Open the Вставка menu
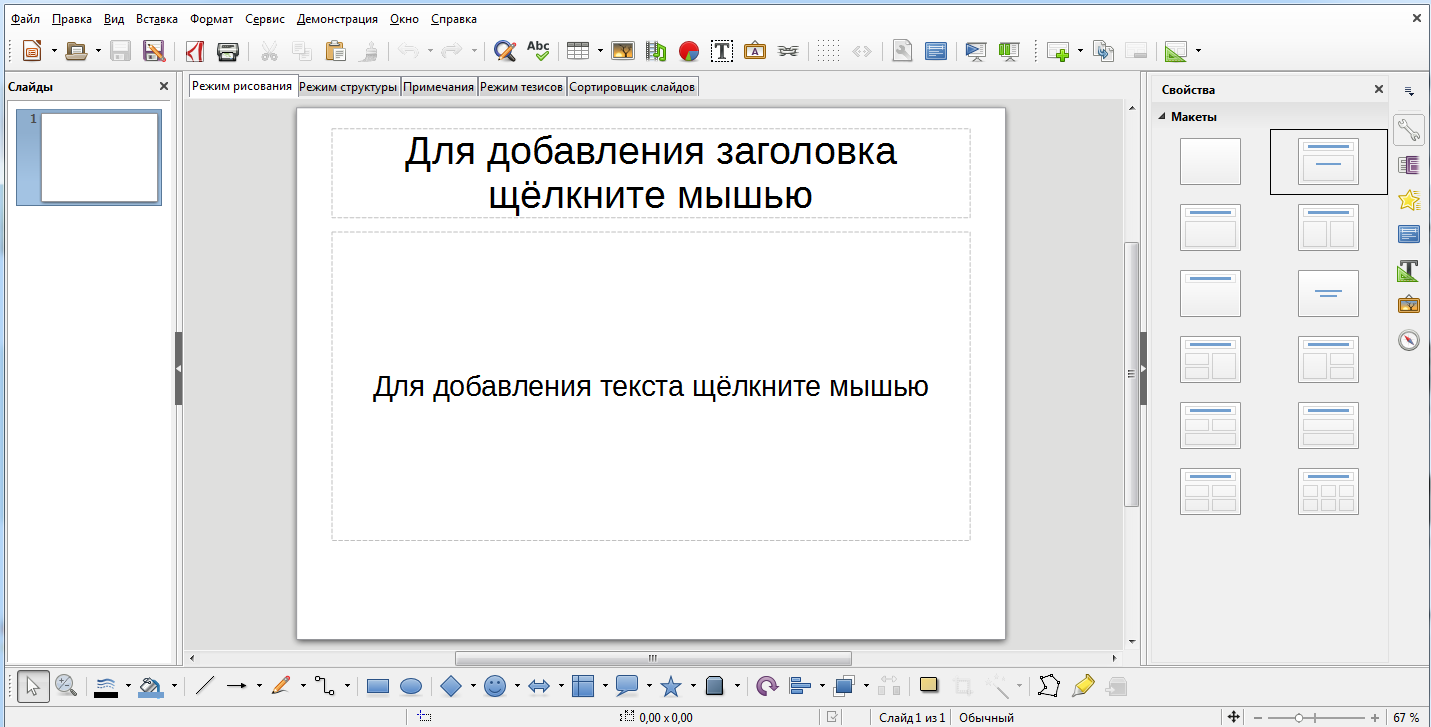Image resolution: width=1431 pixels, height=727 pixels. (x=156, y=19)
